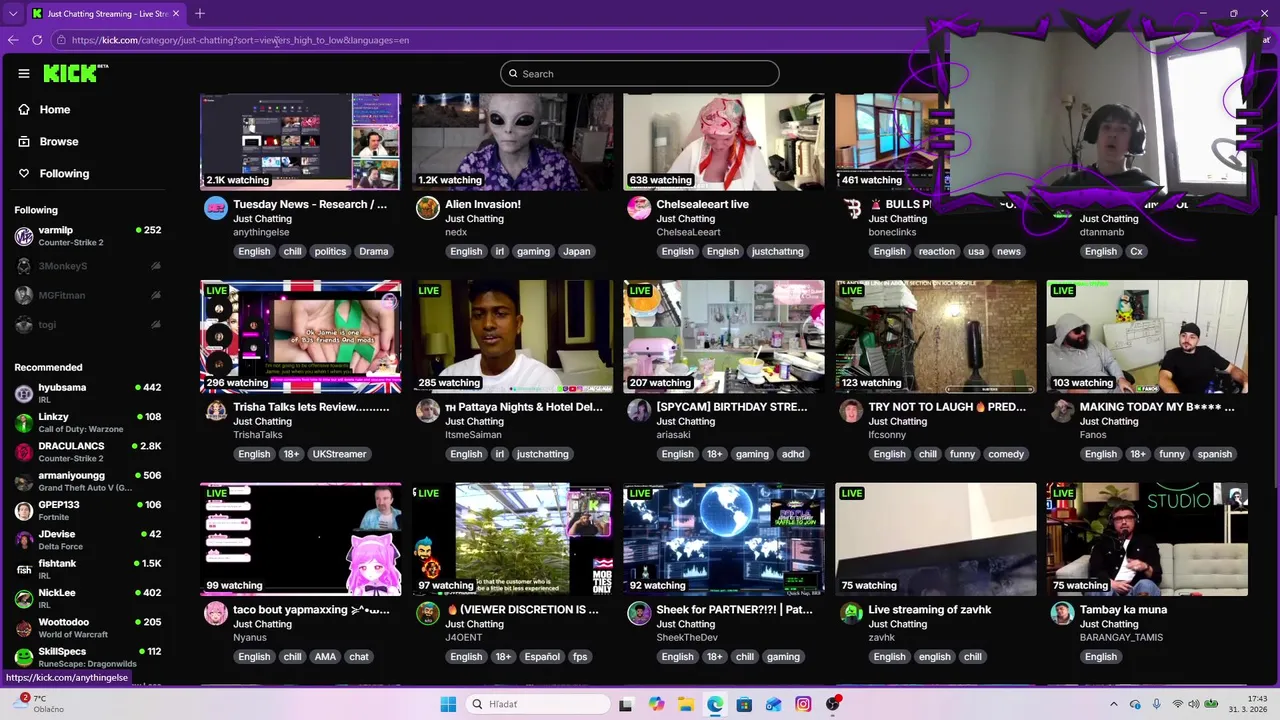Viewport: 1280px width, 720px height.
Task: Select the UKStreamer tag
Action: (x=339, y=454)
